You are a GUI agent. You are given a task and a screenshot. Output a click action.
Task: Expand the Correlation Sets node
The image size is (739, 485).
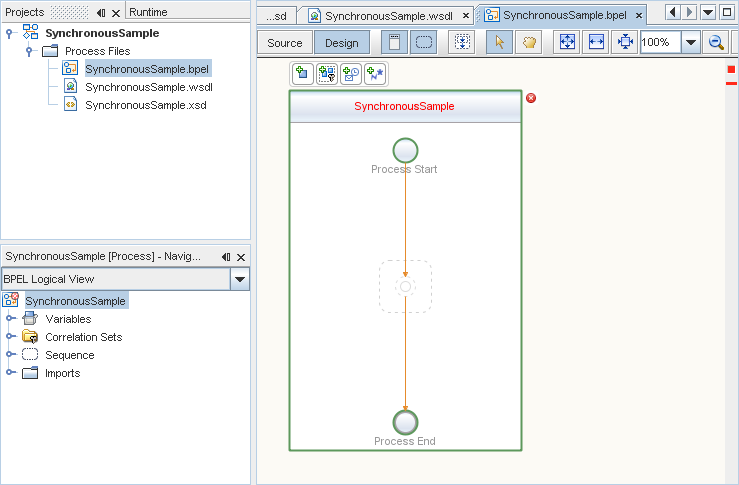(x=10, y=337)
